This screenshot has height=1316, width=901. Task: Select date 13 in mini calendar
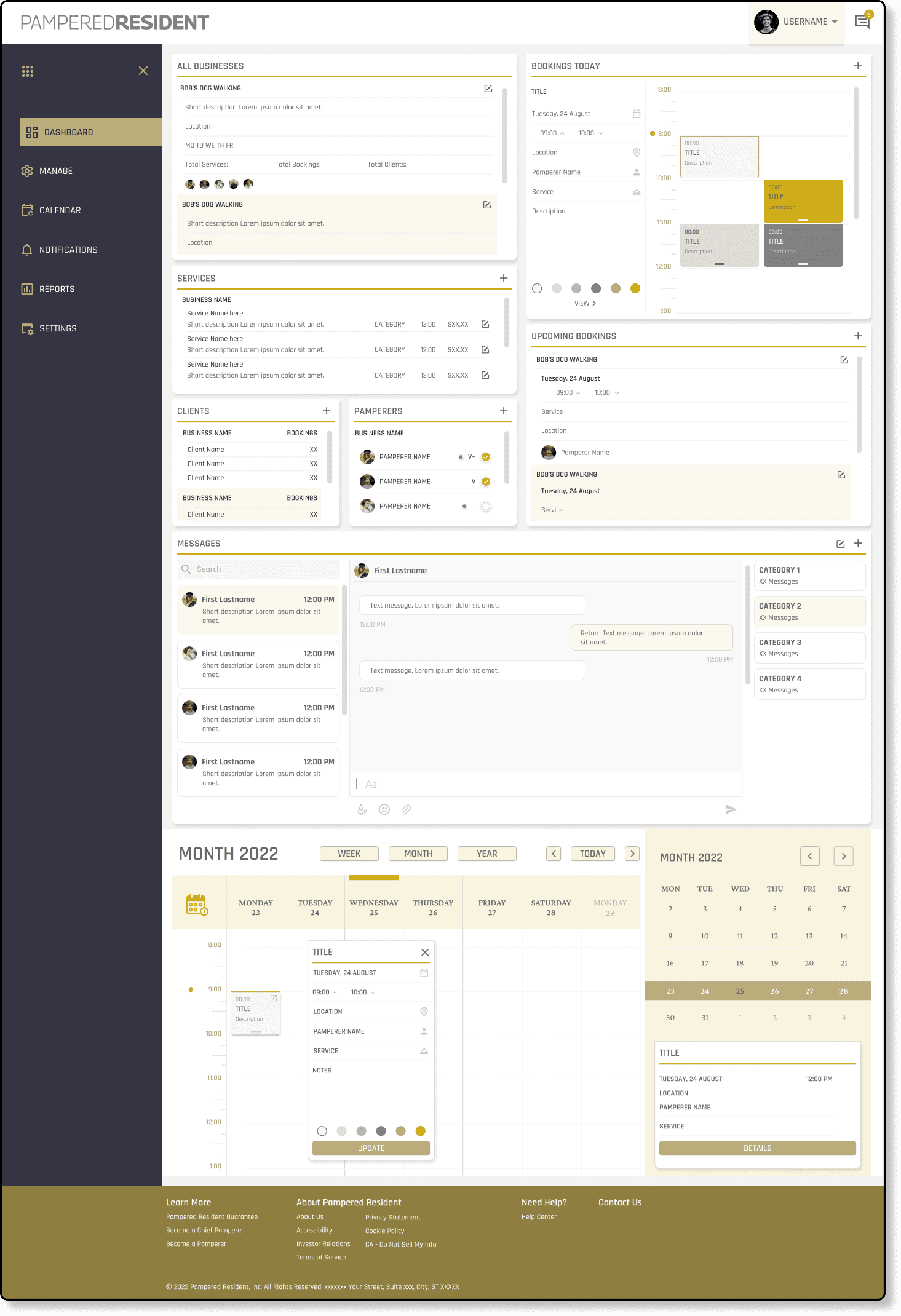coord(809,936)
